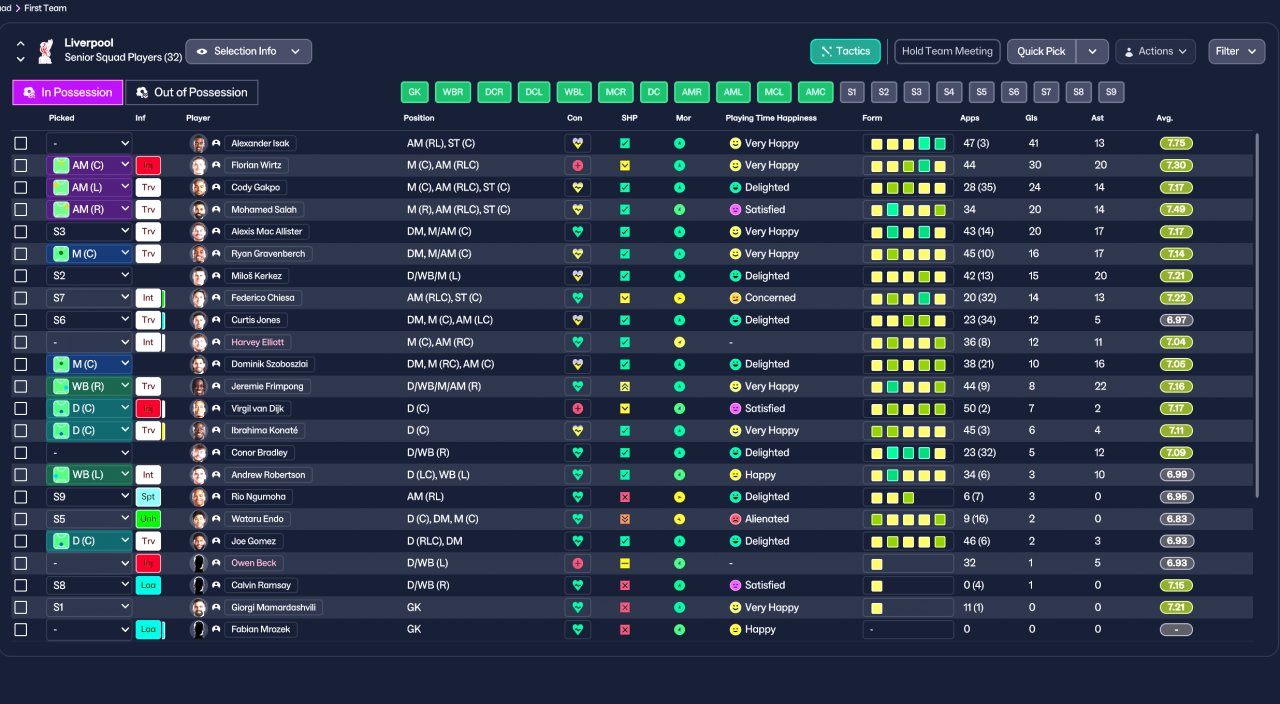The height and width of the screenshot is (704, 1280).
Task: Tick the checkbox for Fabian Mrozek
Action: coord(21,630)
